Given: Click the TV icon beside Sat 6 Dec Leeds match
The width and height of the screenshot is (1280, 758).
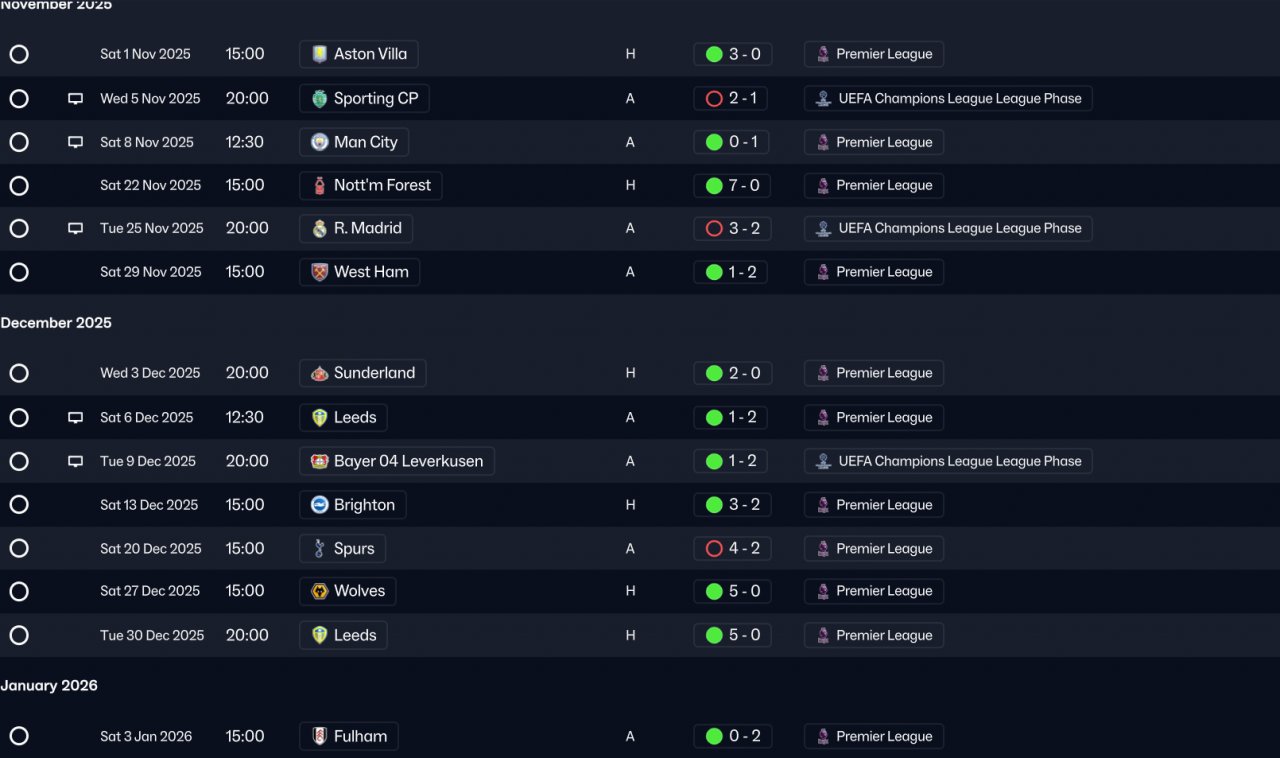Looking at the screenshot, I should (75, 418).
